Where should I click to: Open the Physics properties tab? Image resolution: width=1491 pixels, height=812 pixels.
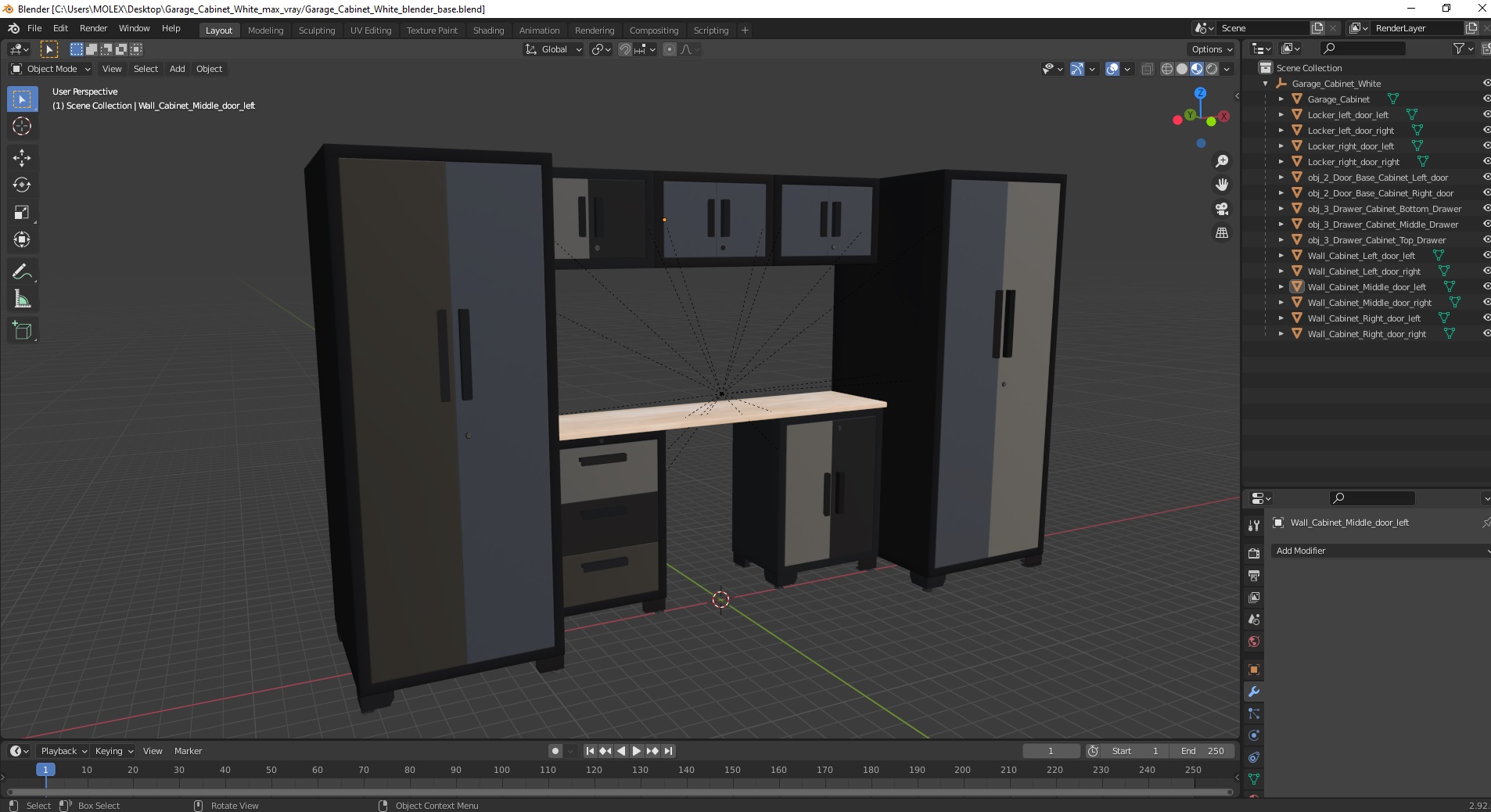click(1254, 735)
